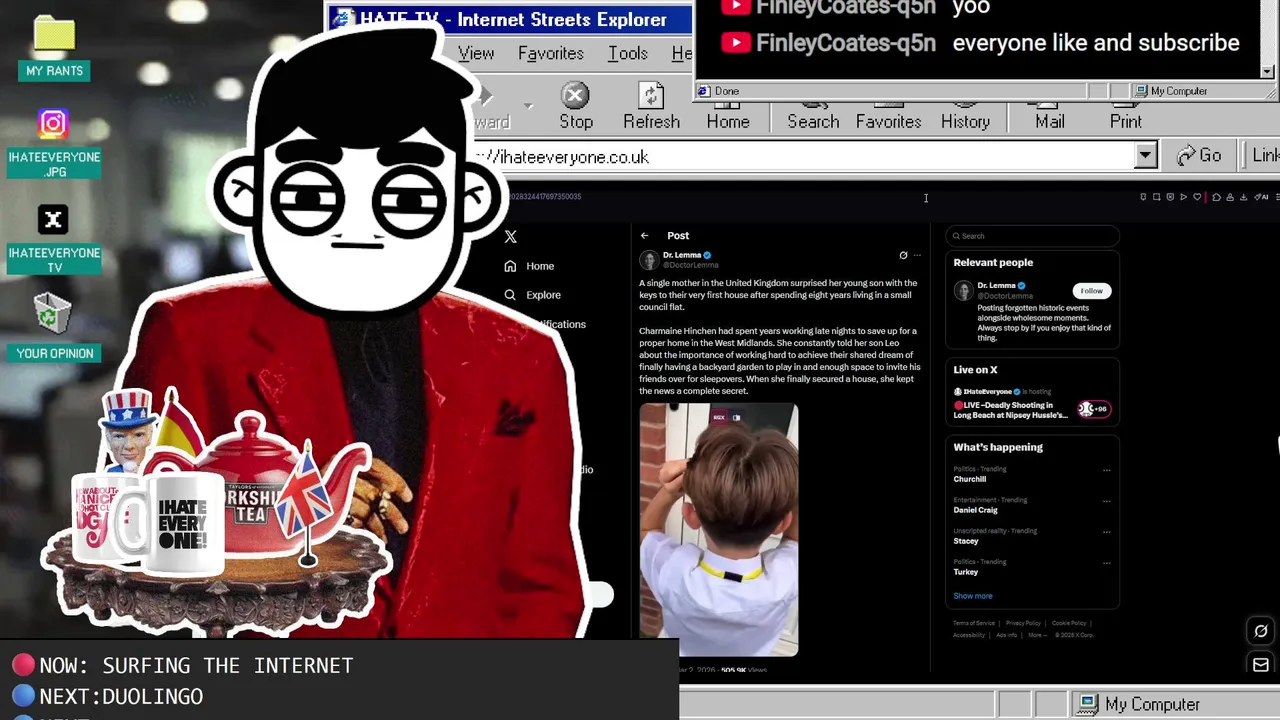Viewport: 1280px width, 720px height.
Task: Open the post's more options menu
Action: pyautogui.click(x=917, y=256)
